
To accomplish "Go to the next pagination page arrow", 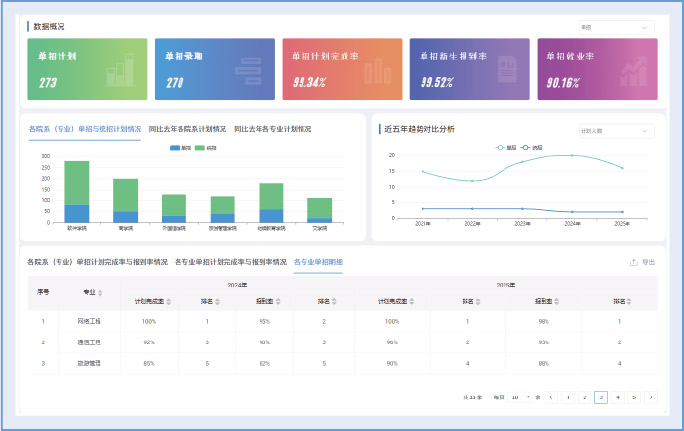I will coord(651,397).
